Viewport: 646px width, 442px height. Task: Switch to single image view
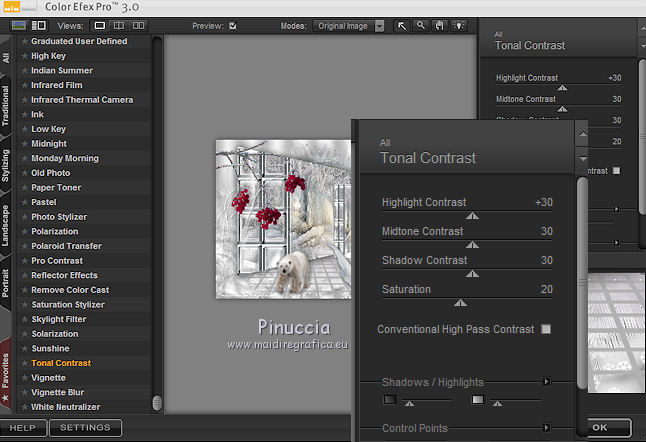pos(101,25)
